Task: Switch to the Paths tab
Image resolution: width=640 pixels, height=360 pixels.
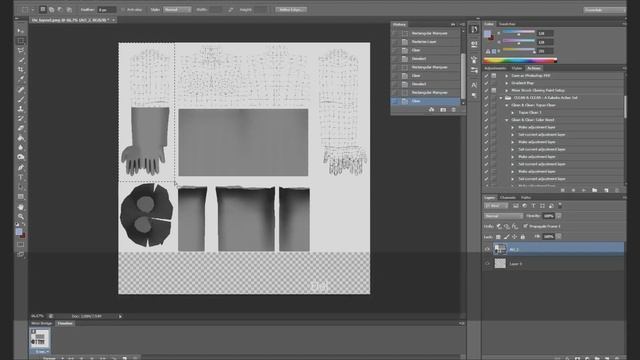Action: click(x=526, y=198)
